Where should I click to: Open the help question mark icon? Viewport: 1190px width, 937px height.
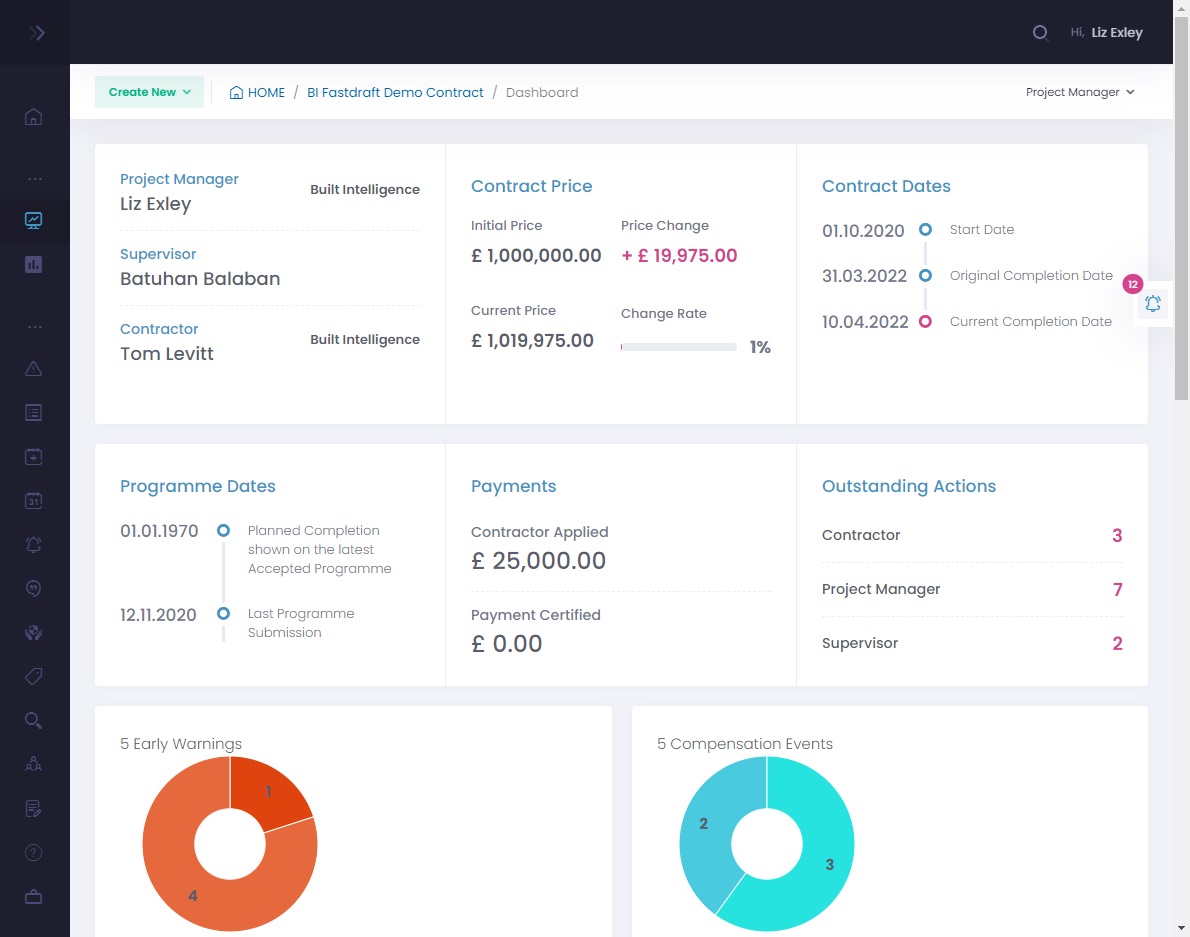coord(33,852)
